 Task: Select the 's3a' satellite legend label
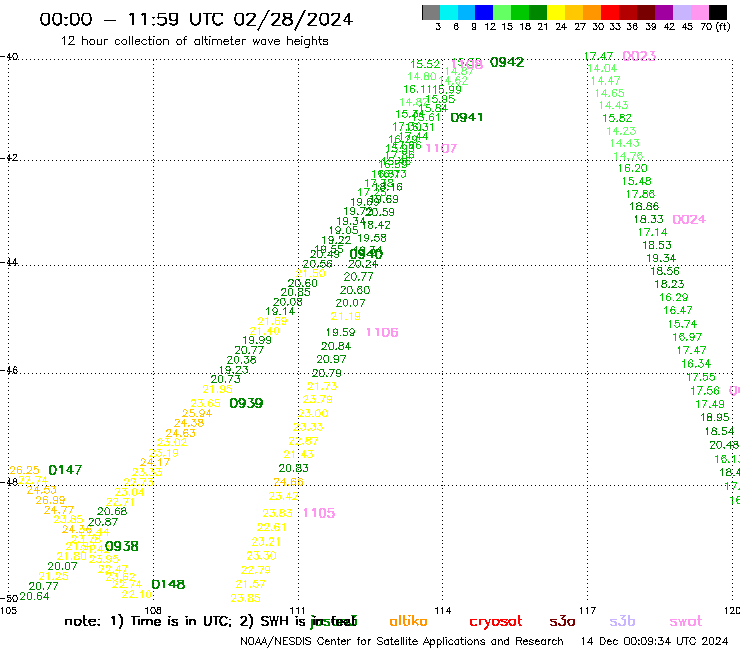coord(562,622)
